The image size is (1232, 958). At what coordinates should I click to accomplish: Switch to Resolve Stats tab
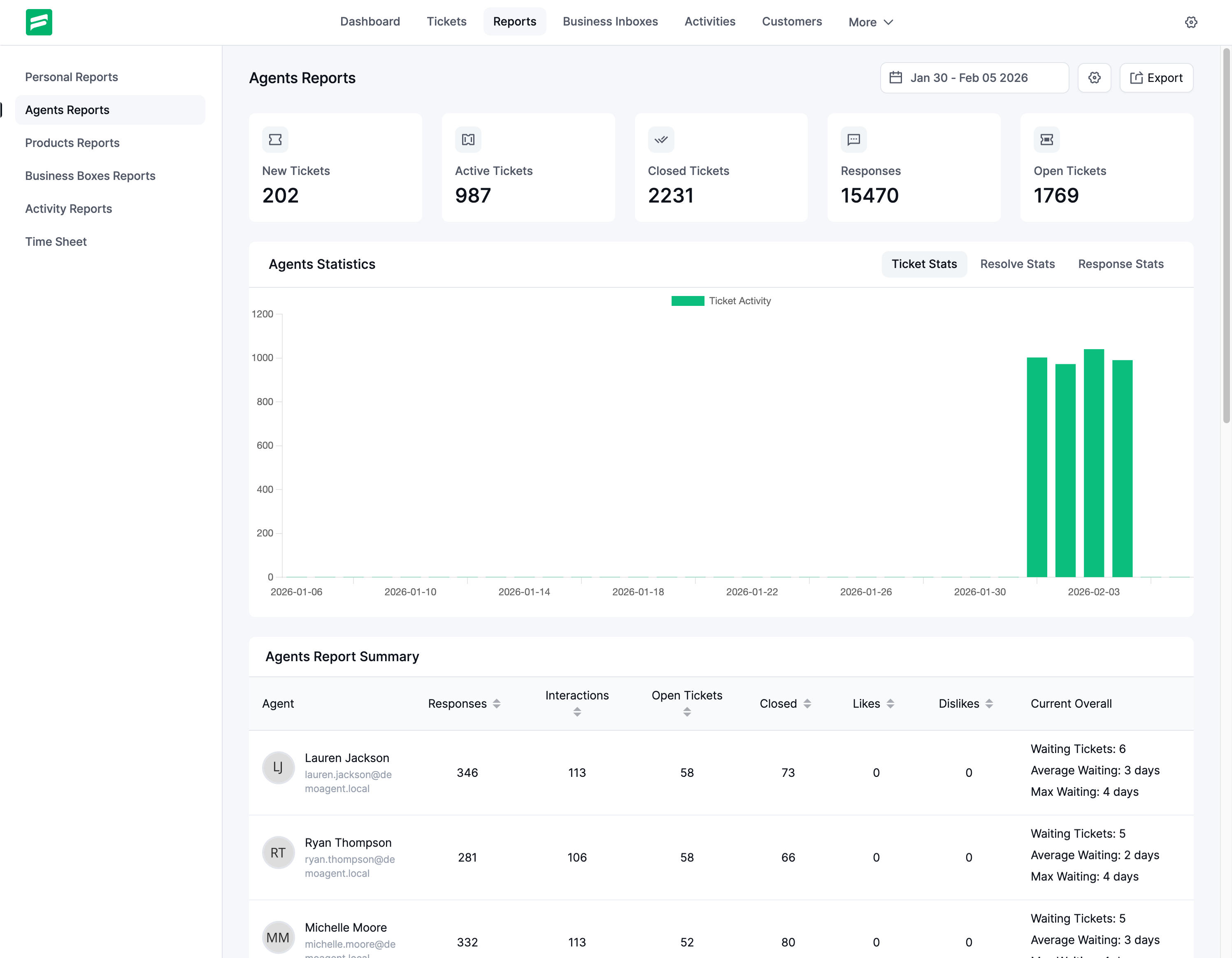pyautogui.click(x=1017, y=264)
